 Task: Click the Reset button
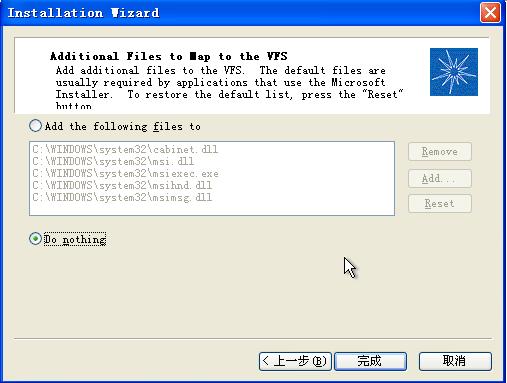(440, 203)
